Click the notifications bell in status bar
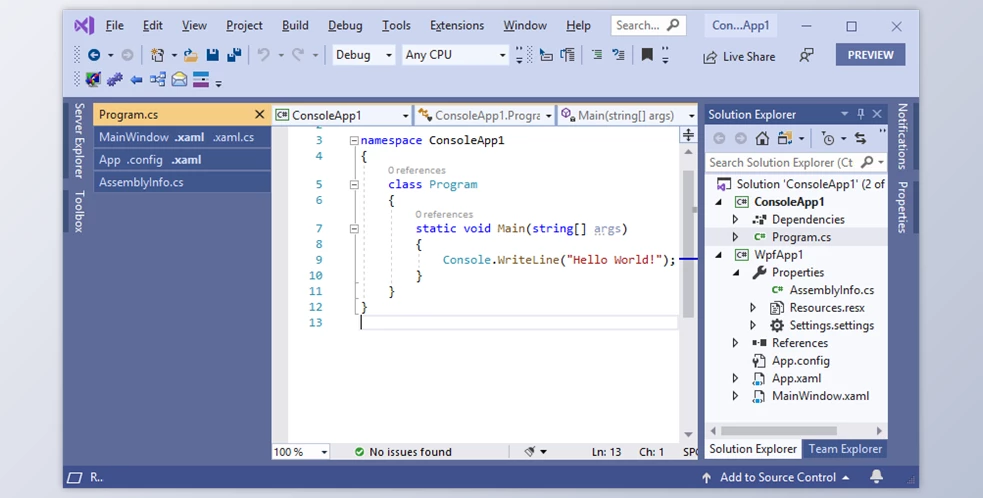This screenshot has width=983, height=498. pyautogui.click(x=876, y=477)
